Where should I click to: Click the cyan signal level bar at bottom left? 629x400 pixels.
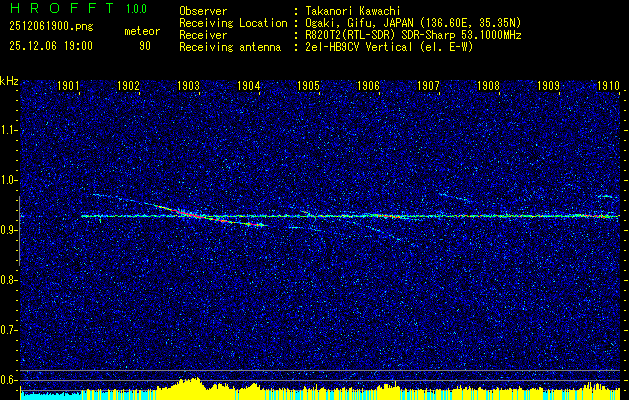pos(51,395)
